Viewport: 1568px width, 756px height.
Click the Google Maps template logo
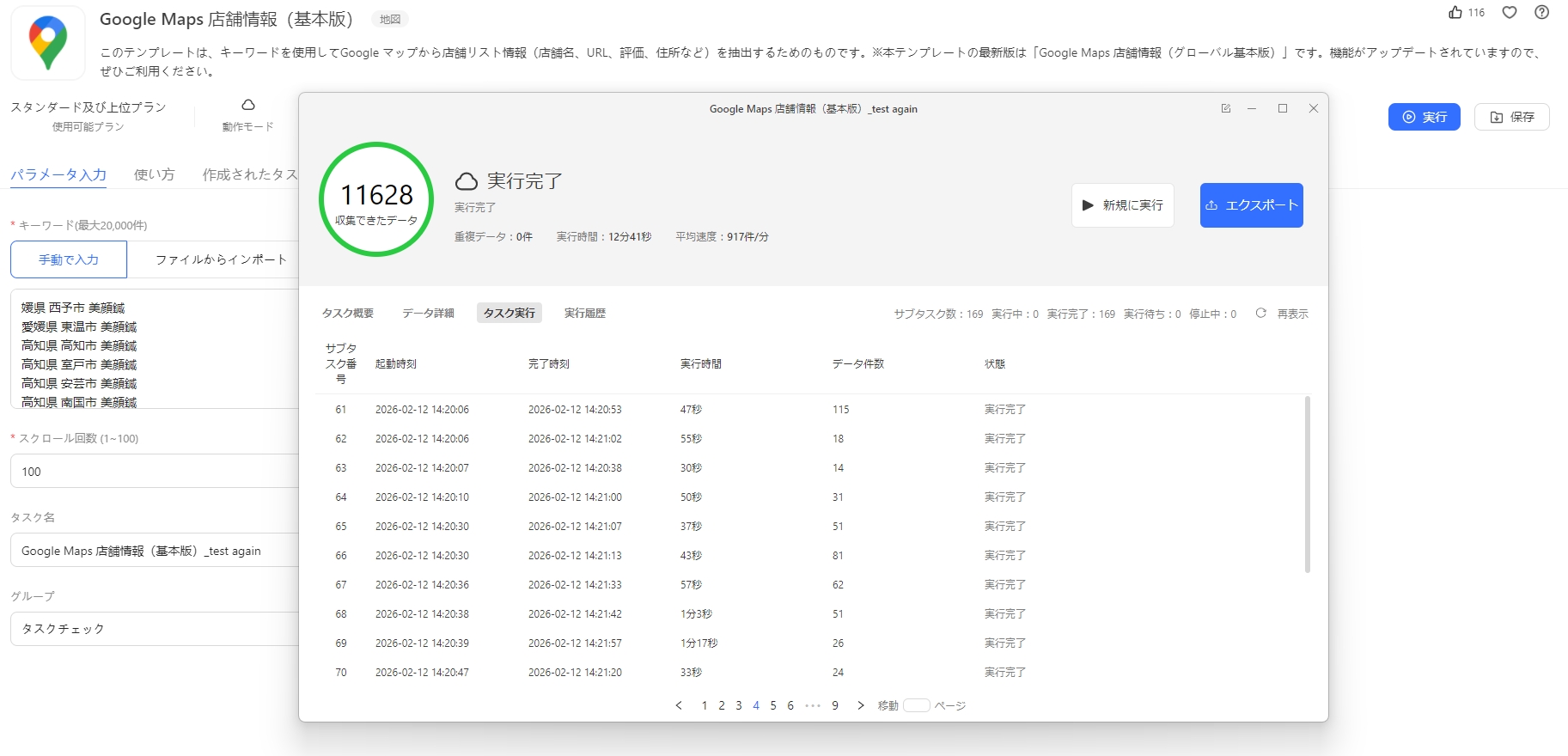pos(48,43)
